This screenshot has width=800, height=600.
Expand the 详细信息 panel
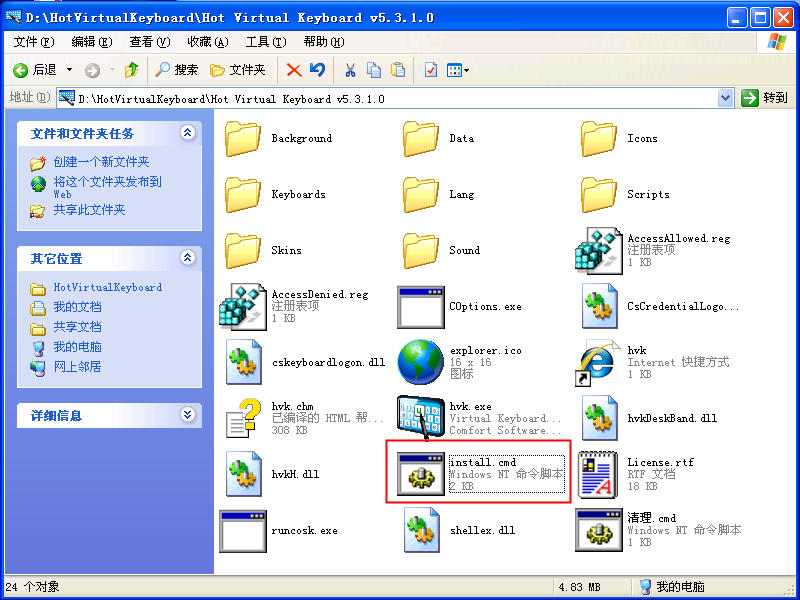[187, 414]
